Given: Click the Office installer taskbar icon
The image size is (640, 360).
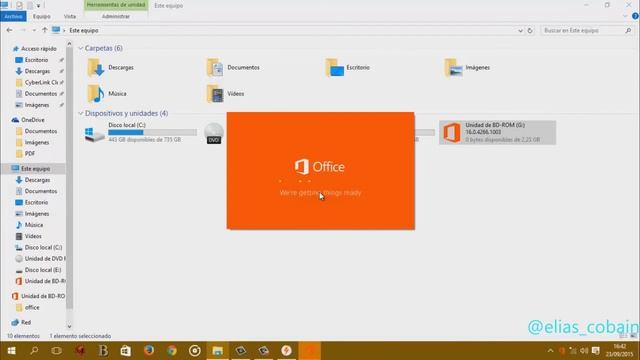Looking at the screenshot, I should coord(310,351).
